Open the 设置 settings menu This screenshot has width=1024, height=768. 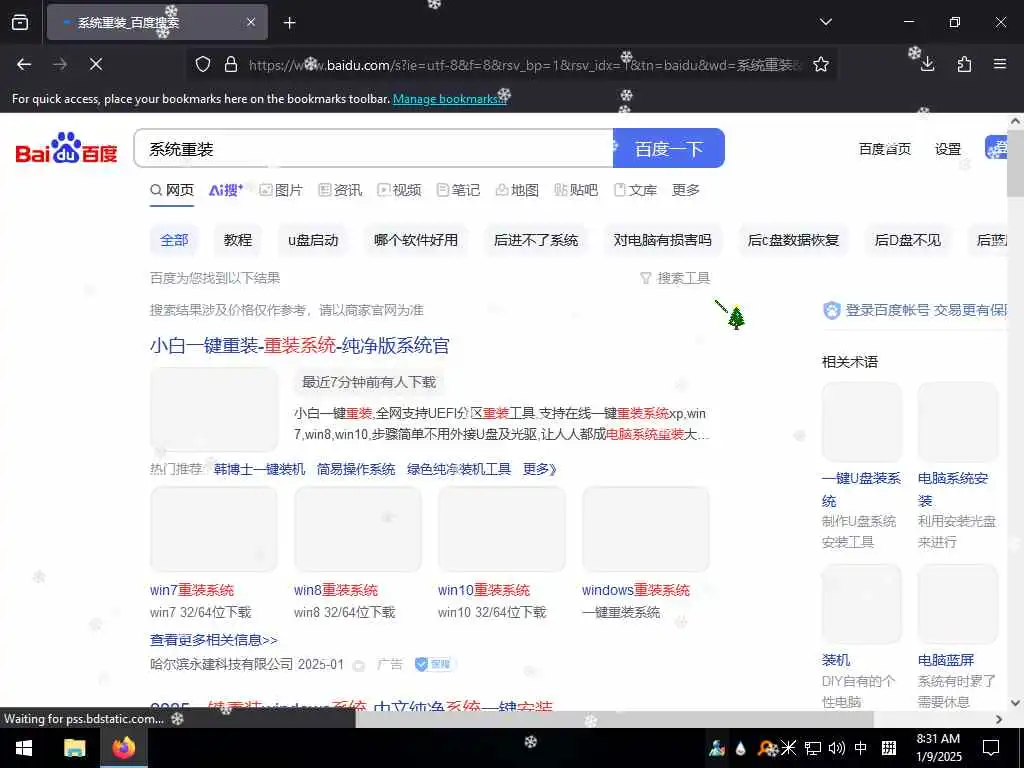pyautogui.click(x=948, y=149)
